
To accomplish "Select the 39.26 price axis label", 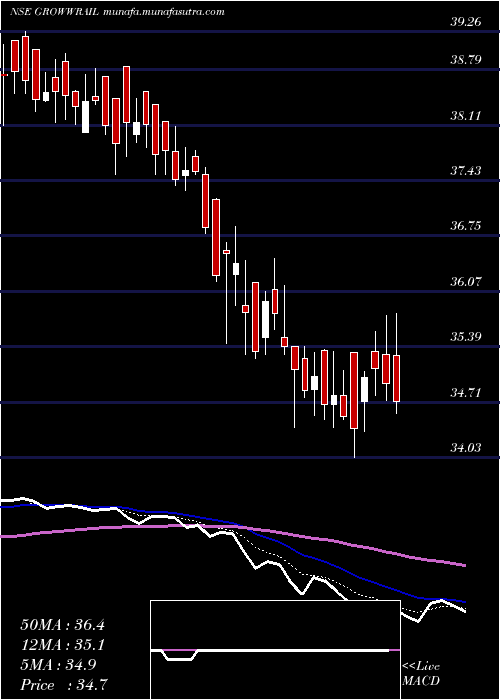I will (x=466, y=21).
